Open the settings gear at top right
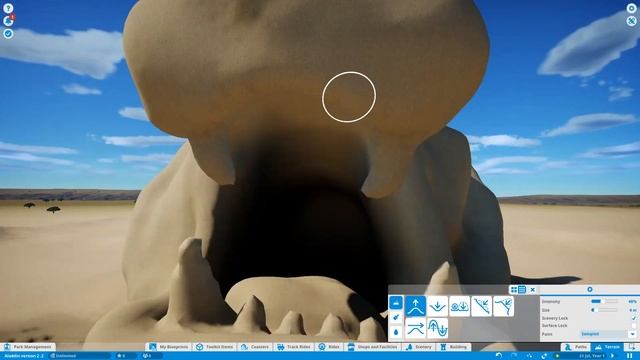This screenshot has height=360, width=640. [631, 8]
